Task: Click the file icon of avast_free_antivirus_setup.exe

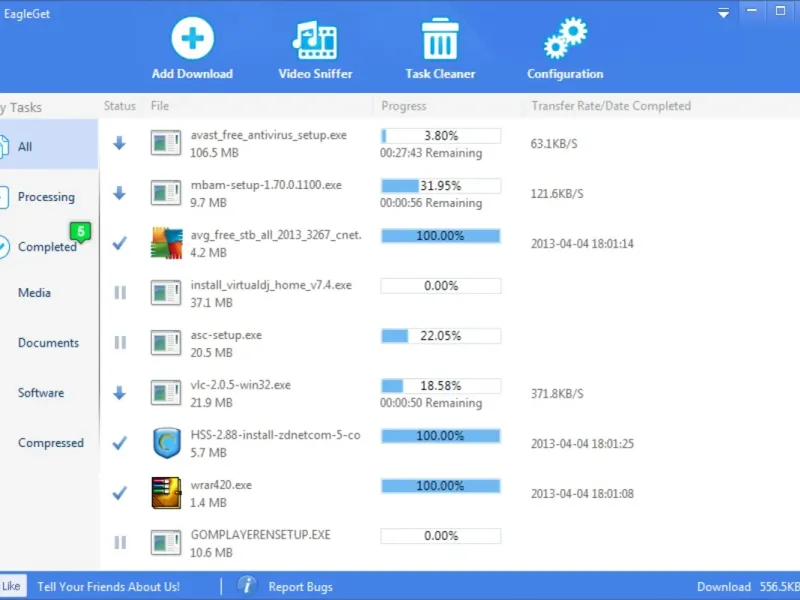Action: (166, 143)
